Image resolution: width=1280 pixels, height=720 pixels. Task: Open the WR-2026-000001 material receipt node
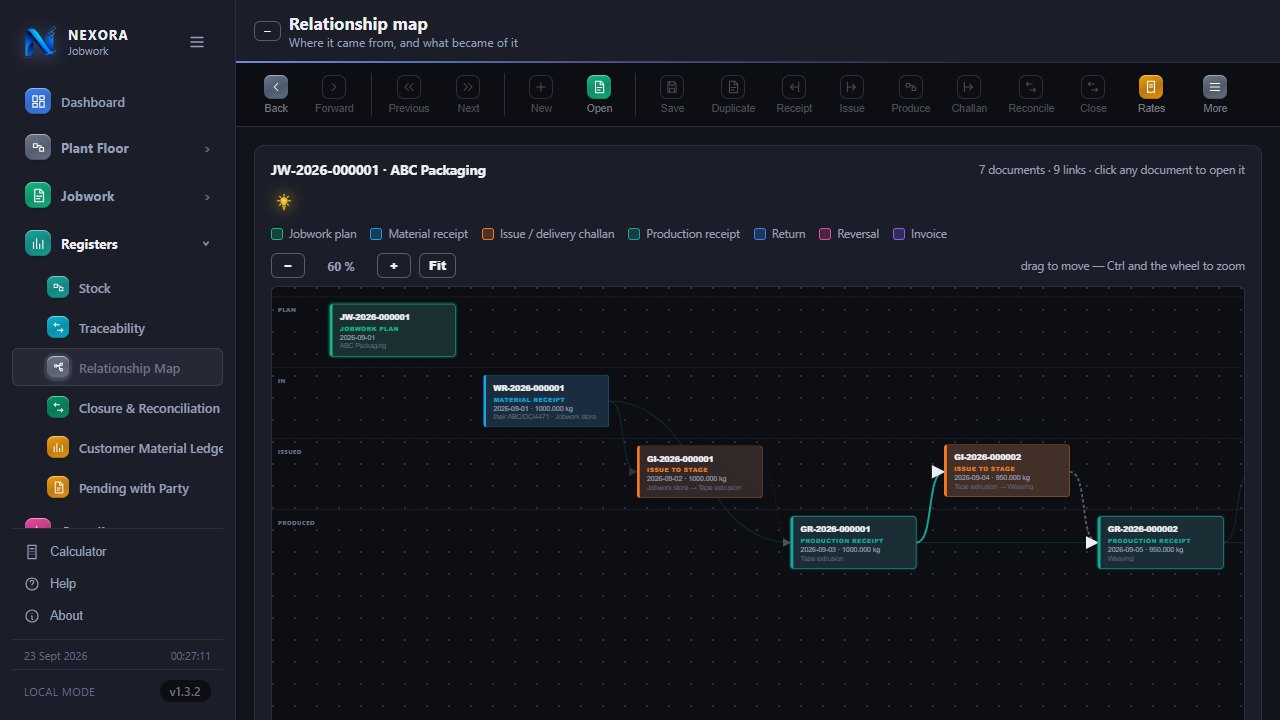point(546,401)
